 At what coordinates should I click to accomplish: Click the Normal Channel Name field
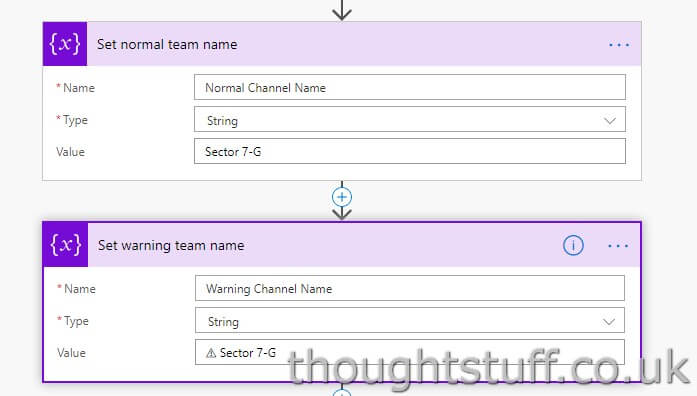coord(410,87)
